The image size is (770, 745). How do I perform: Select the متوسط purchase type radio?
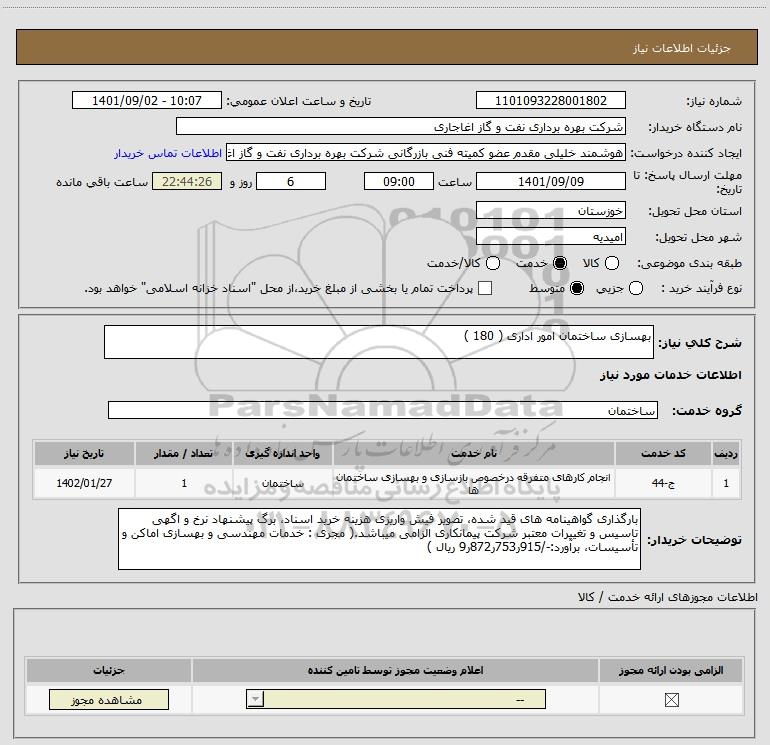tap(577, 288)
